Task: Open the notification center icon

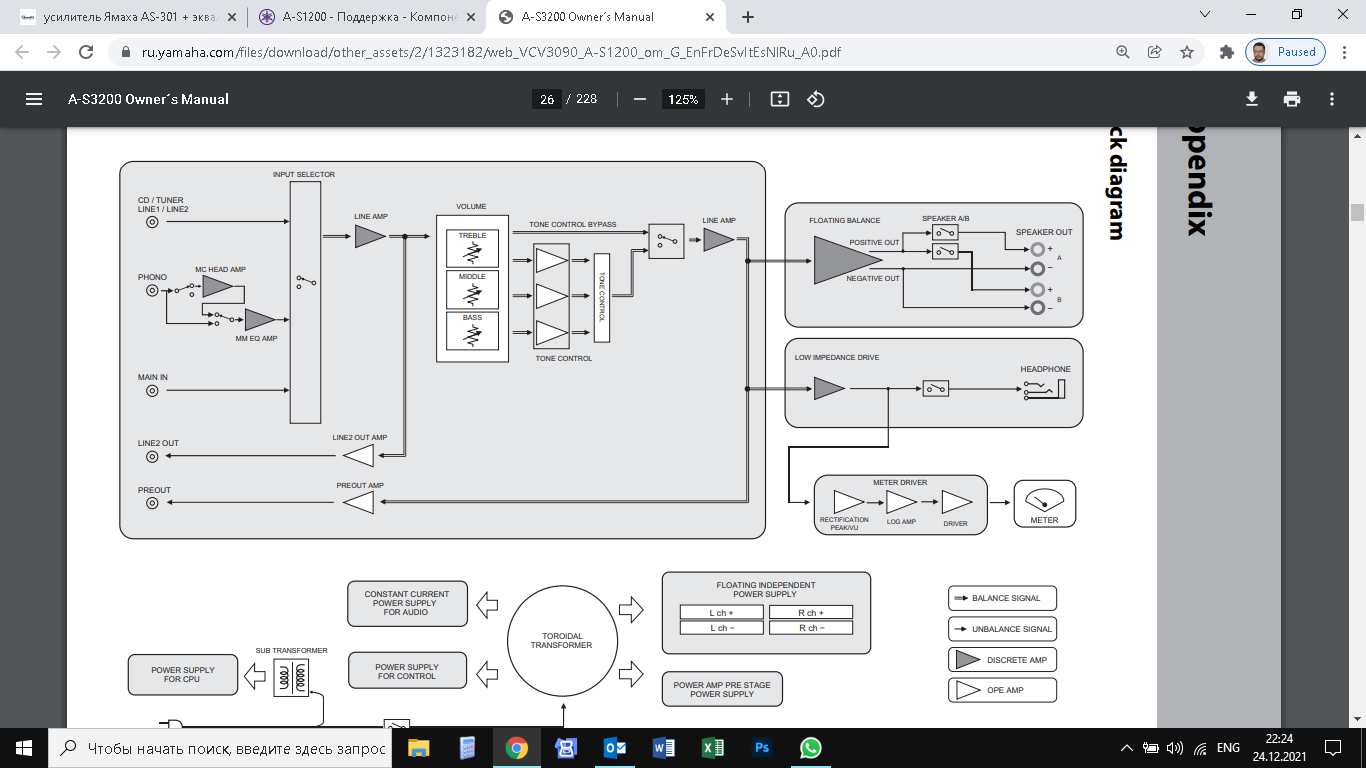Action: click(1333, 747)
